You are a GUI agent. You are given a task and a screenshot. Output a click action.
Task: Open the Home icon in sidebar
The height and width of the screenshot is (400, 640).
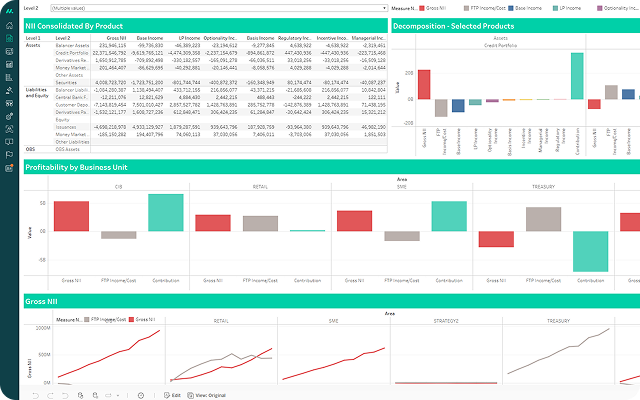(9, 25)
